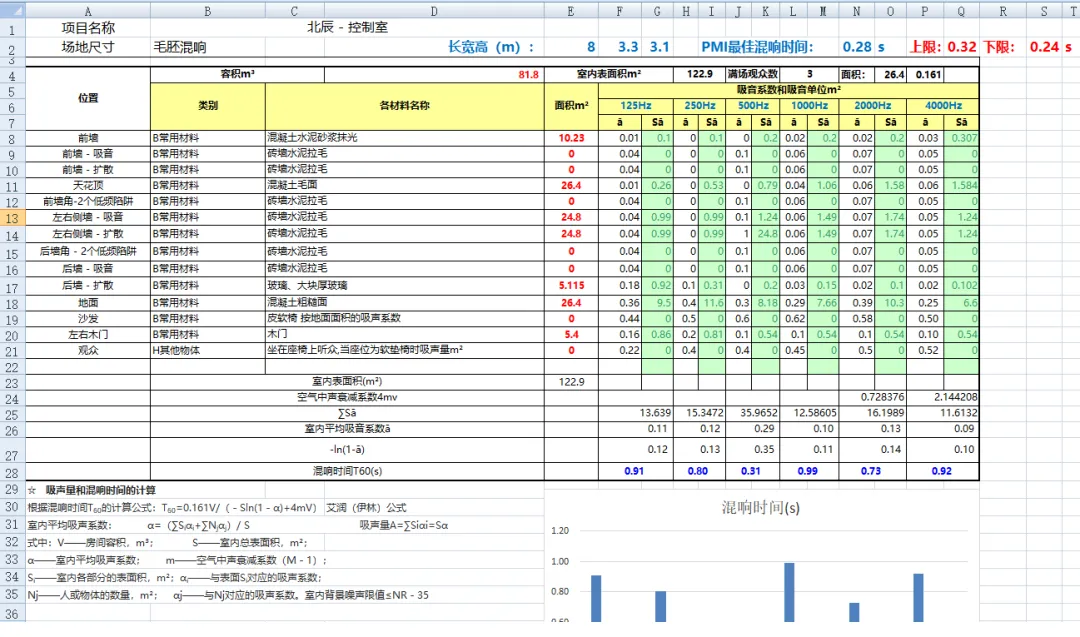Click the cell '场地尺寸'

pyautogui.click(x=88, y=47)
